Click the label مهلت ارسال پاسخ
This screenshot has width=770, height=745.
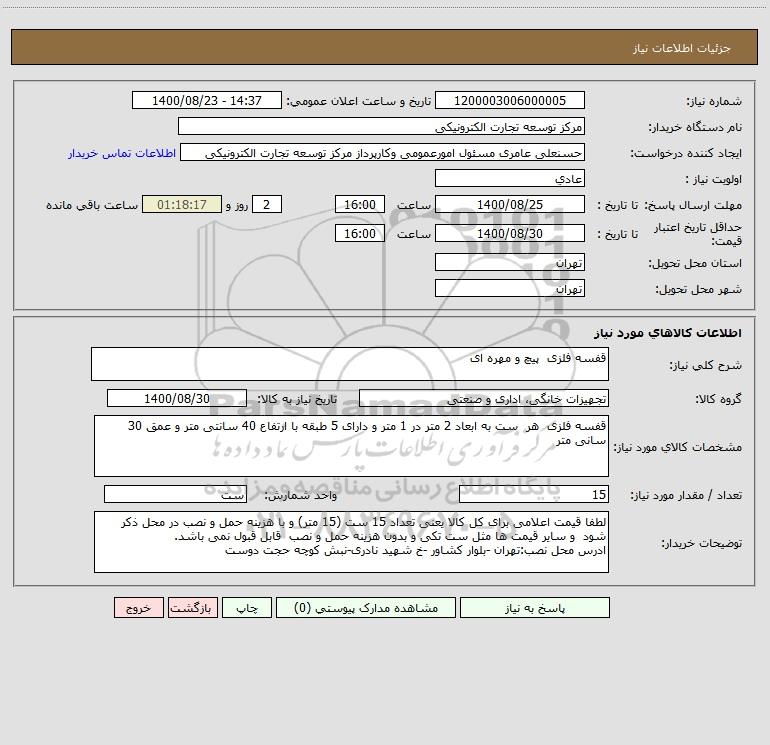pos(693,205)
